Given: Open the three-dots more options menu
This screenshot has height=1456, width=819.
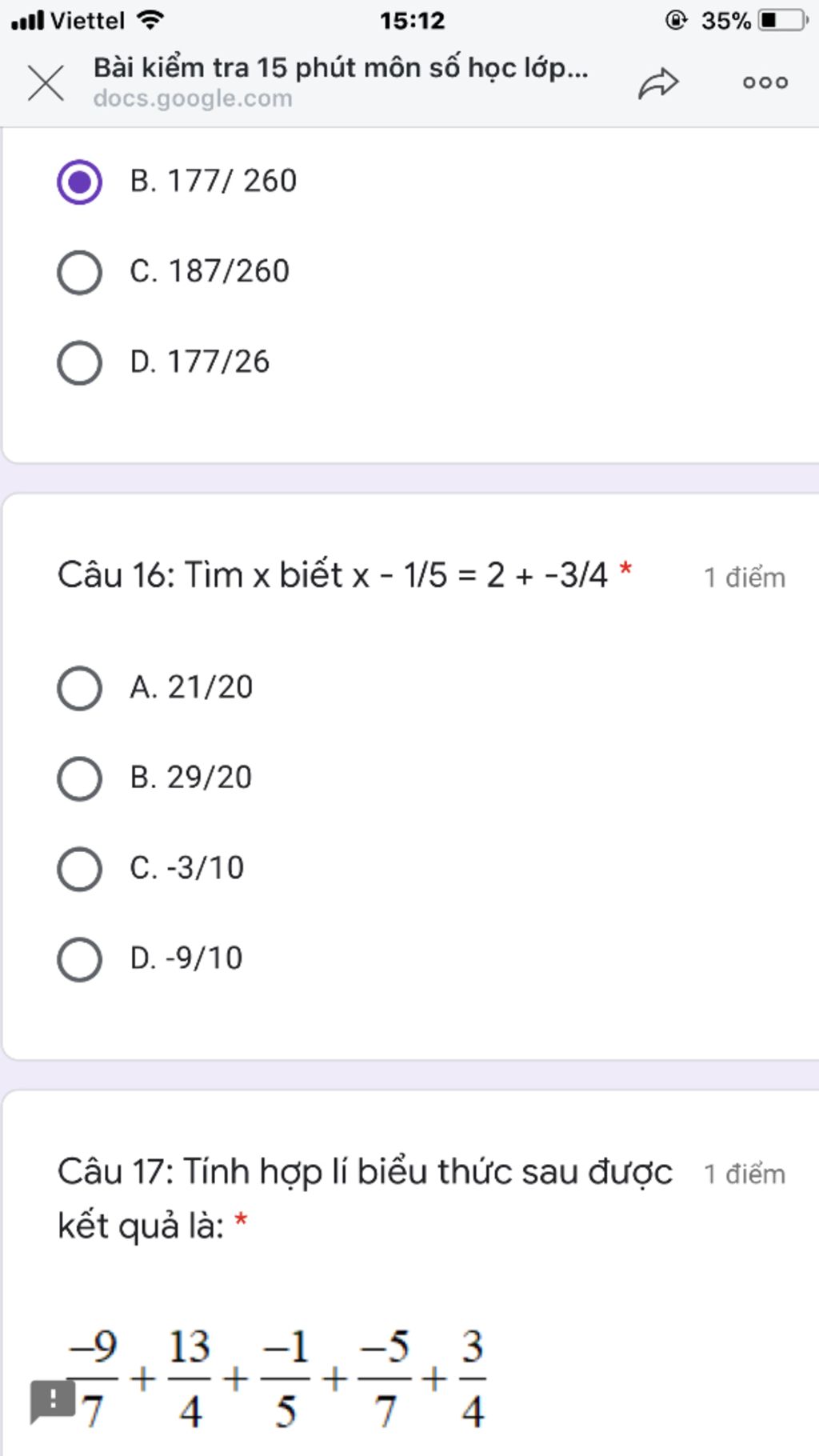Looking at the screenshot, I should [x=765, y=82].
